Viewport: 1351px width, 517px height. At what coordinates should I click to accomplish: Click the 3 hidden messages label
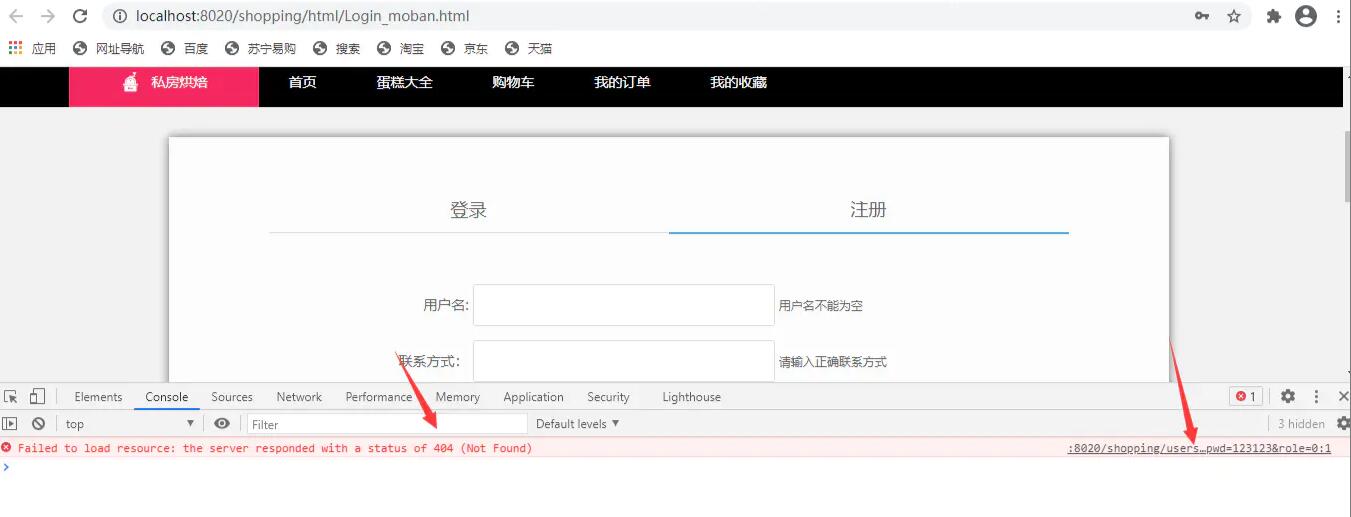pyautogui.click(x=1301, y=424)
